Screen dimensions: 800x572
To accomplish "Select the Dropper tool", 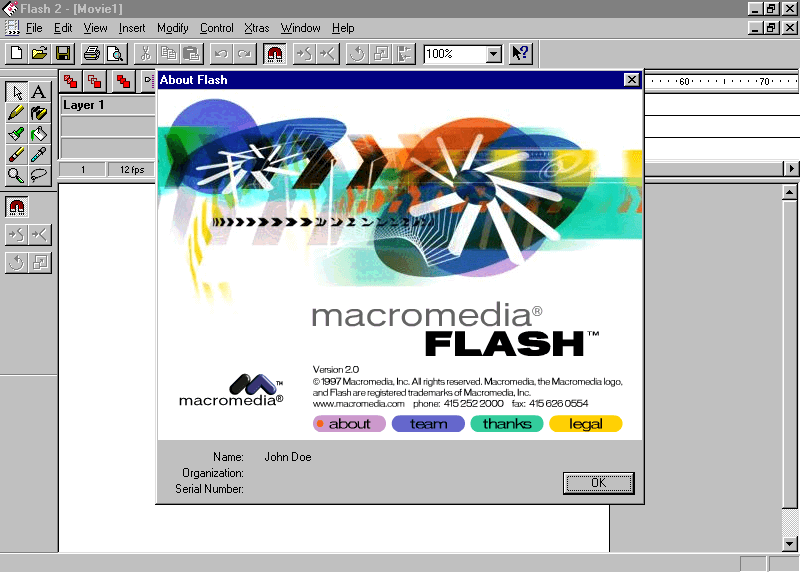I will pos(39,155).
